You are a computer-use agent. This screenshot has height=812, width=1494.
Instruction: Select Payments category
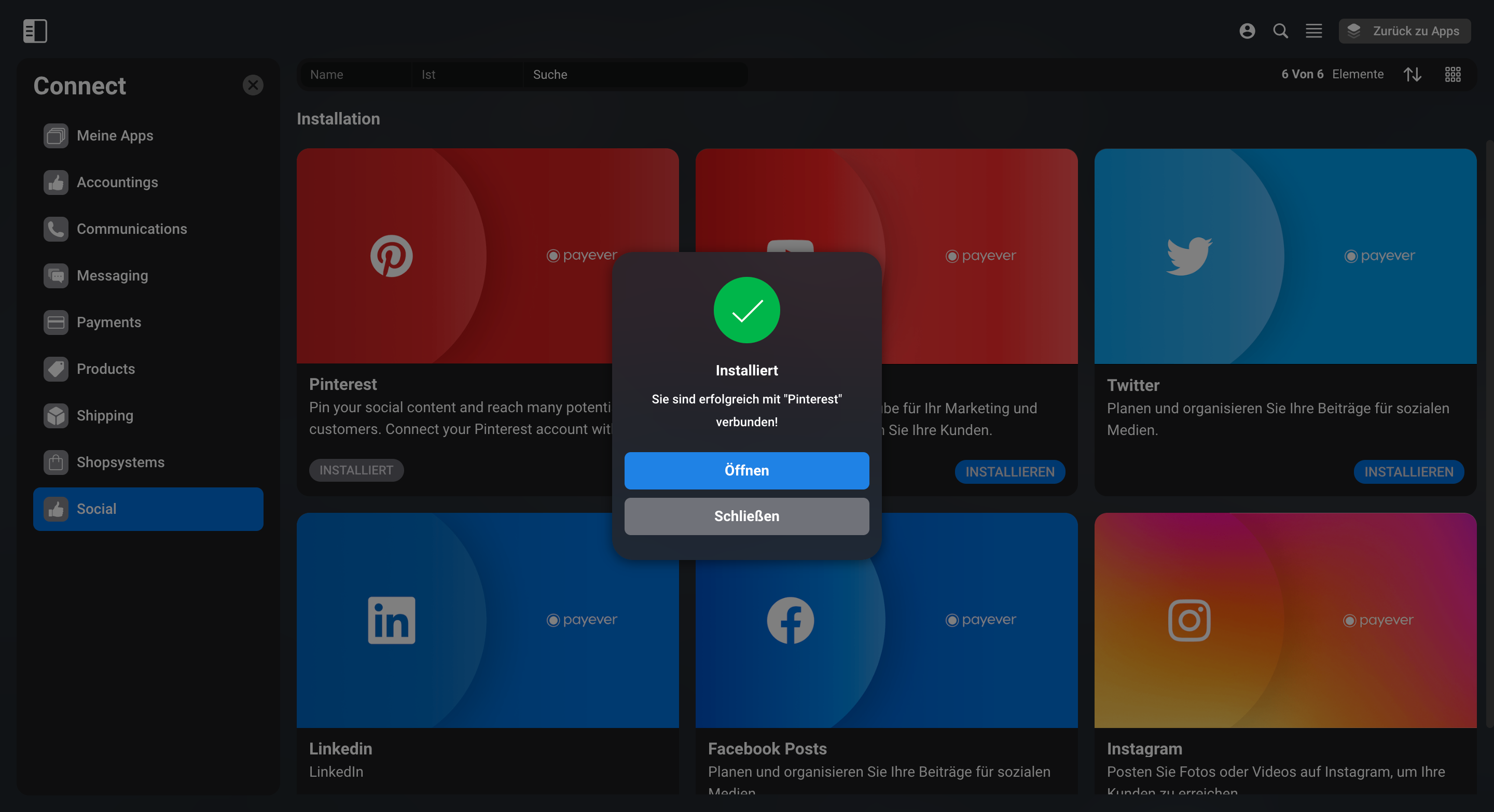(148, 322)
